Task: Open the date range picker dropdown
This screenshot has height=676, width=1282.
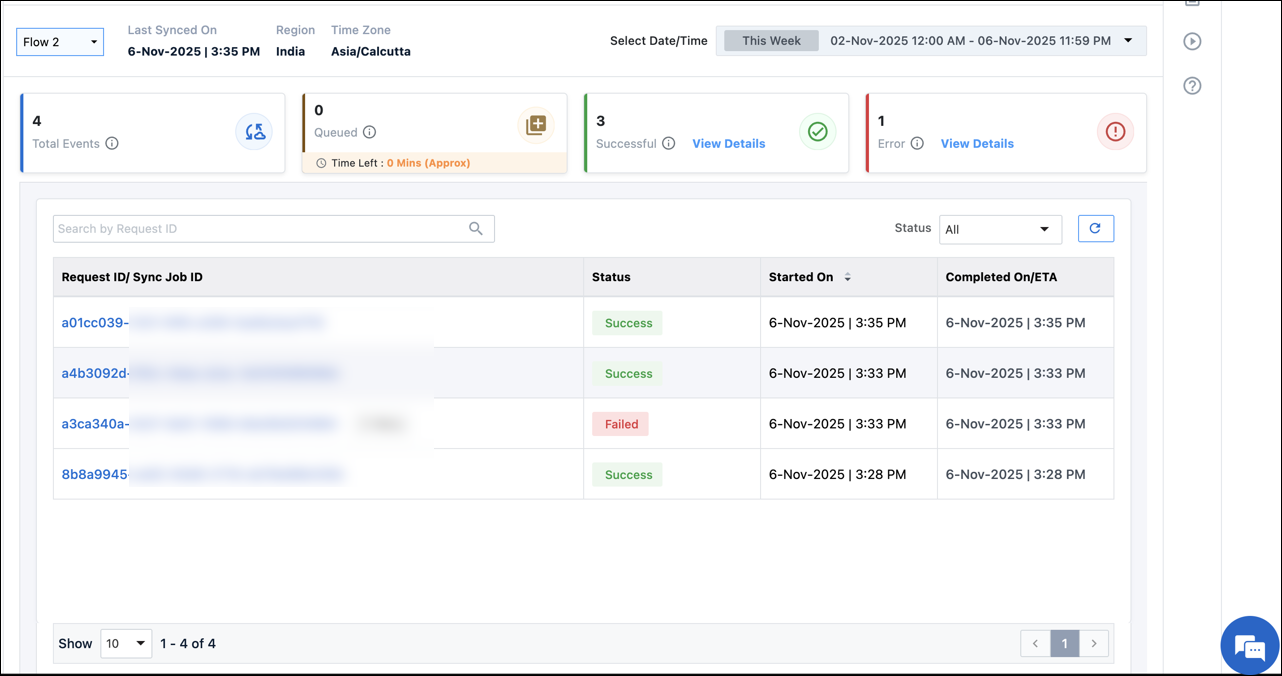Action: 1128,41
